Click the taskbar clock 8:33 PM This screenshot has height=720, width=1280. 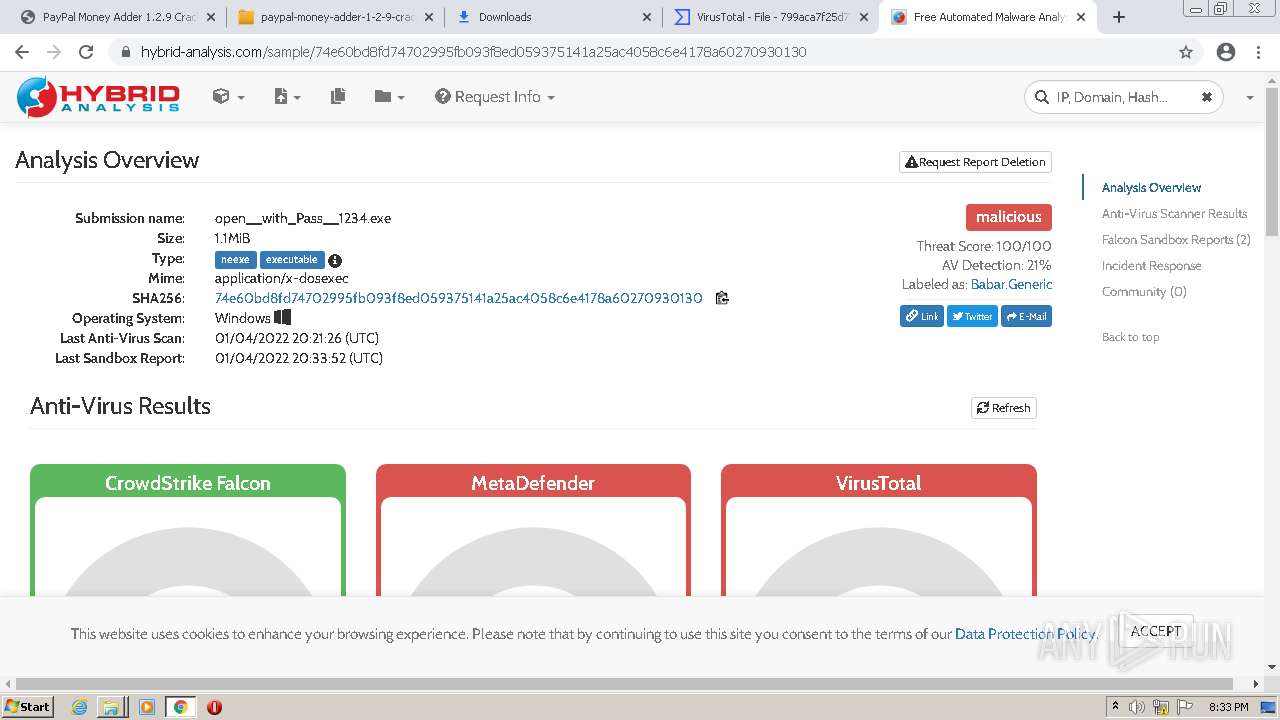pos(1228,707)
